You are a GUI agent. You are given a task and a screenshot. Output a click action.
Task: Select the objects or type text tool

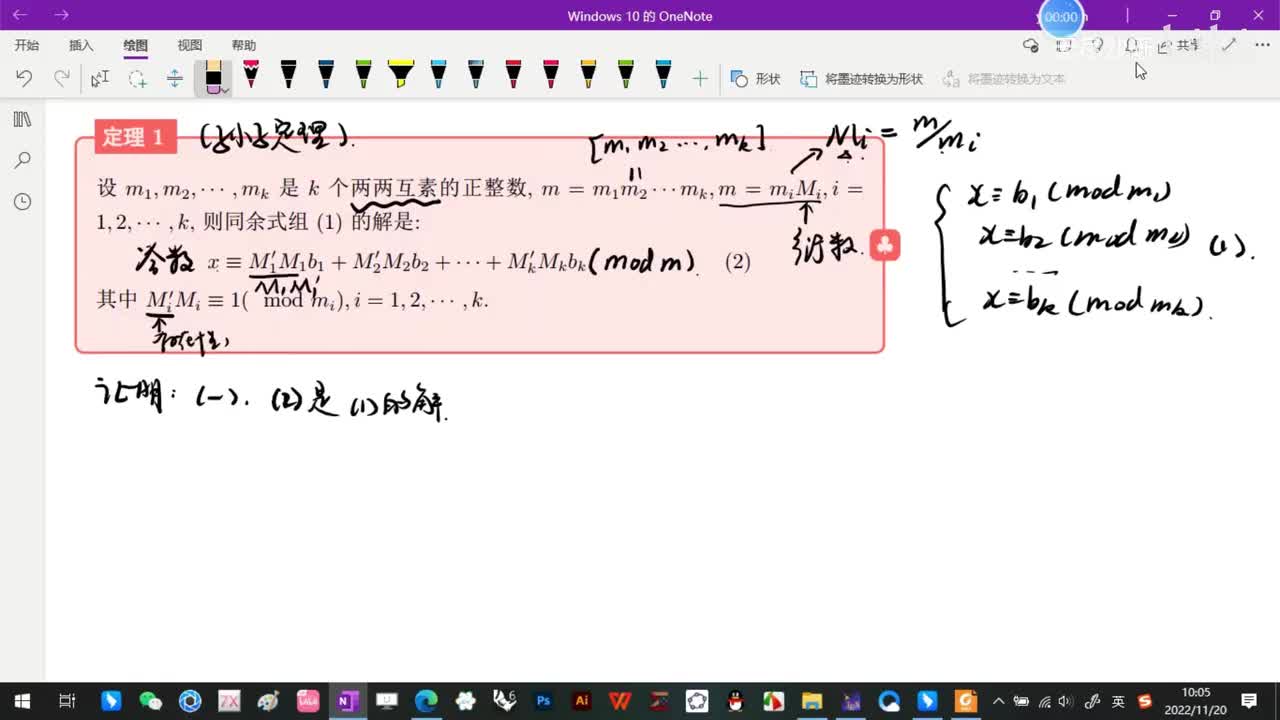[100, 78]
